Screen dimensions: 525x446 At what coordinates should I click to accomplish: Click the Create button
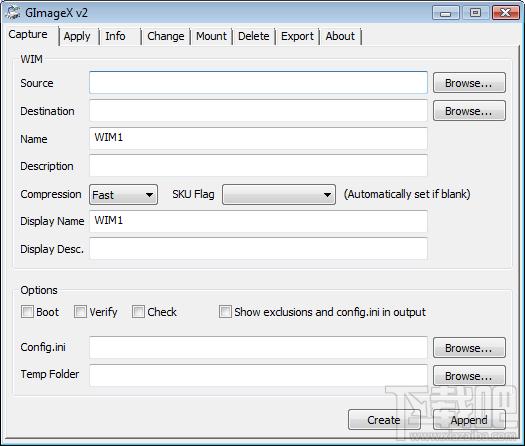384,420
